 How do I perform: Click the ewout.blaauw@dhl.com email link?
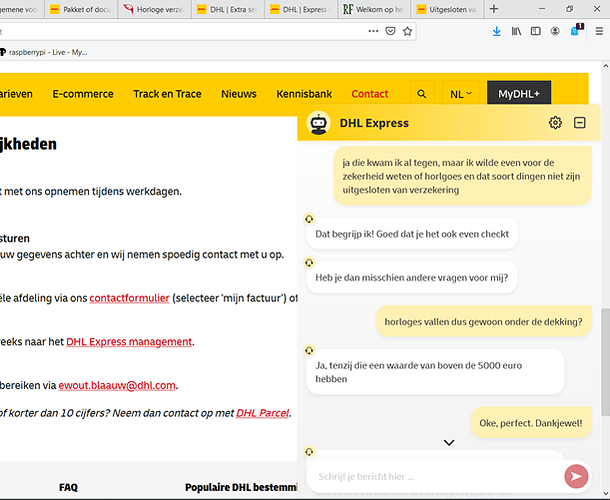point(117,385)
